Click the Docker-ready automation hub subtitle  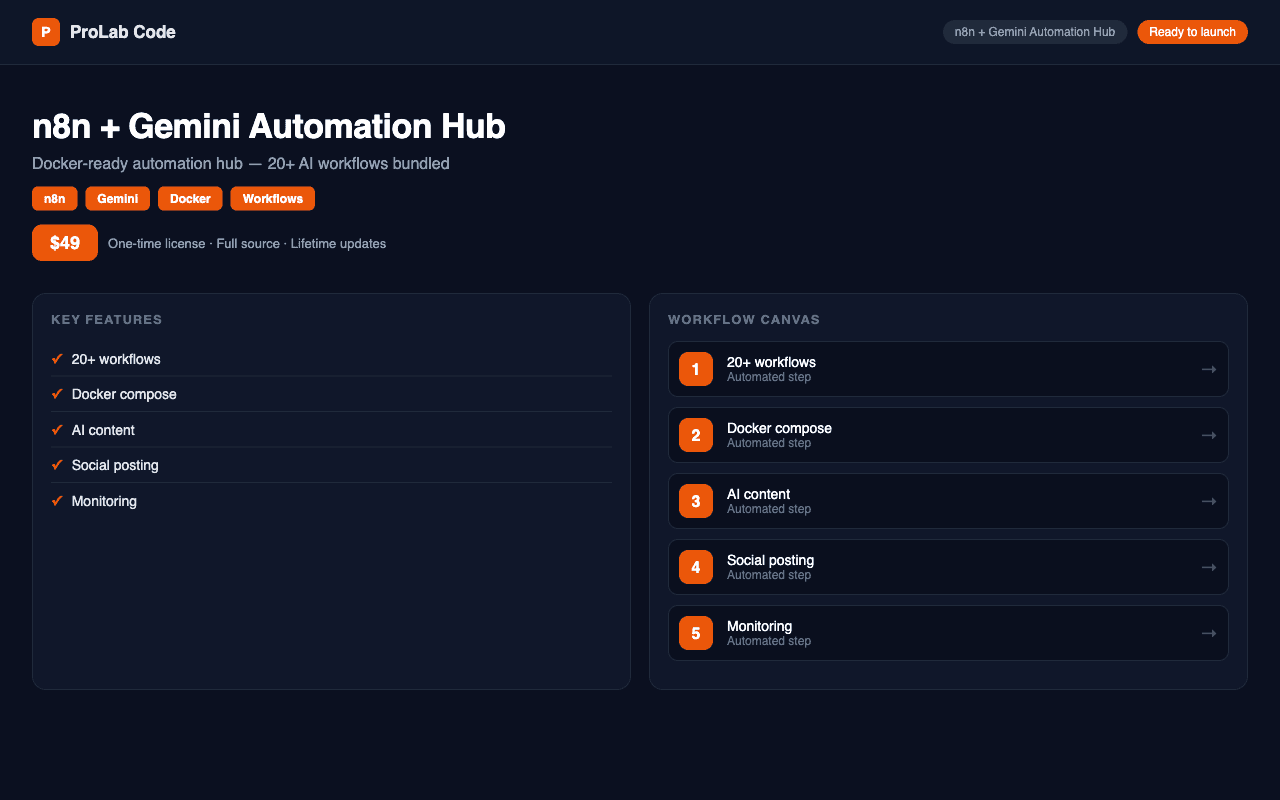(x=241, y=163)
